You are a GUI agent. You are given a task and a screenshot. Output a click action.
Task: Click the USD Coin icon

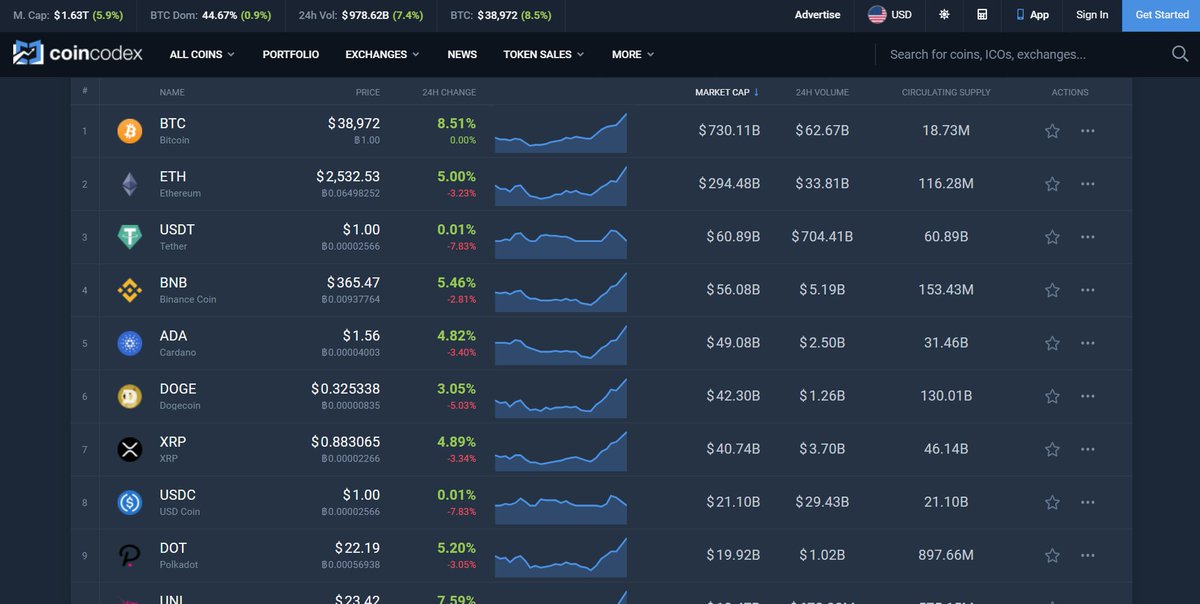pyautogui.click(x=130, y=502)
